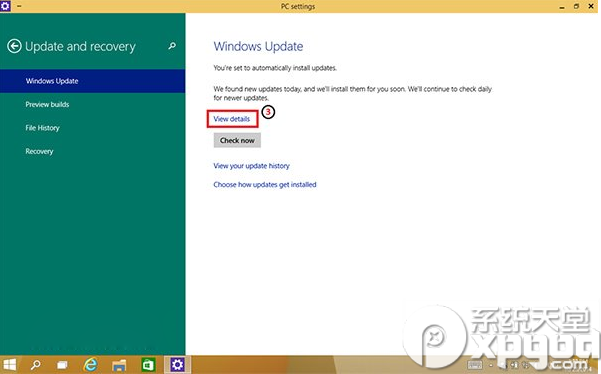601x374 pixels.
Task: Click the View details link
Action: [x=232, y=119]
